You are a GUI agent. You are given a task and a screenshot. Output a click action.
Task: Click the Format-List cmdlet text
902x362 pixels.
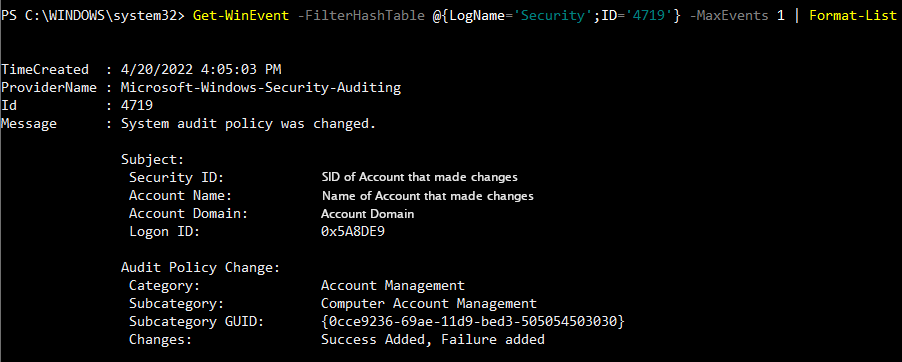point(853,16)
